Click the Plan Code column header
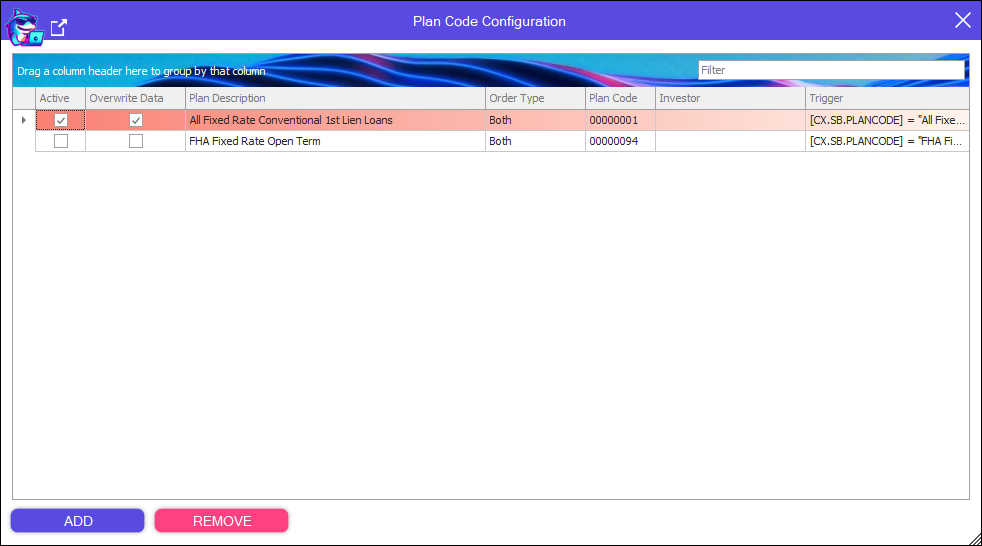 click(x=619, y=99)
